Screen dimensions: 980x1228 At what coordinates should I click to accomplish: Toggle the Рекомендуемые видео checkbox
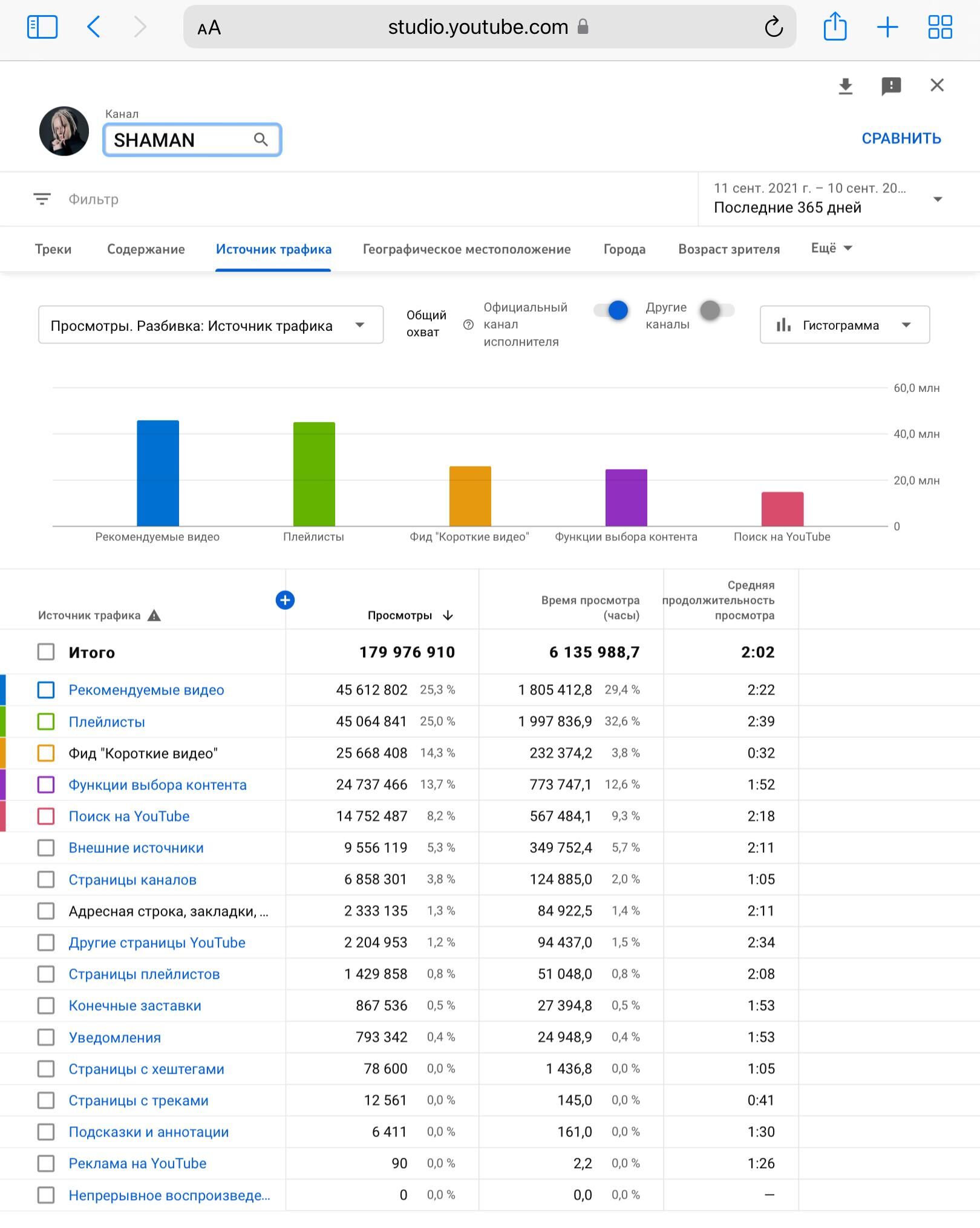click(46, 690)
